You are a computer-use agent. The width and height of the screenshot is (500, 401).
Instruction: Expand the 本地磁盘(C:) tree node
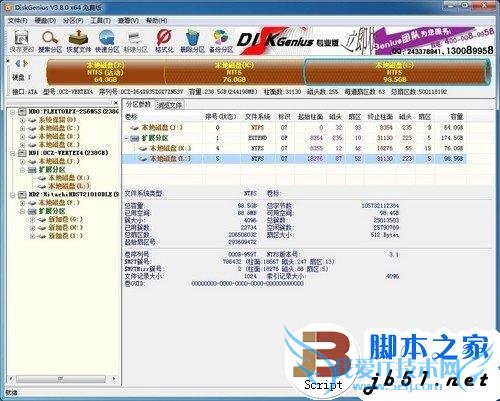click(22, 128)
